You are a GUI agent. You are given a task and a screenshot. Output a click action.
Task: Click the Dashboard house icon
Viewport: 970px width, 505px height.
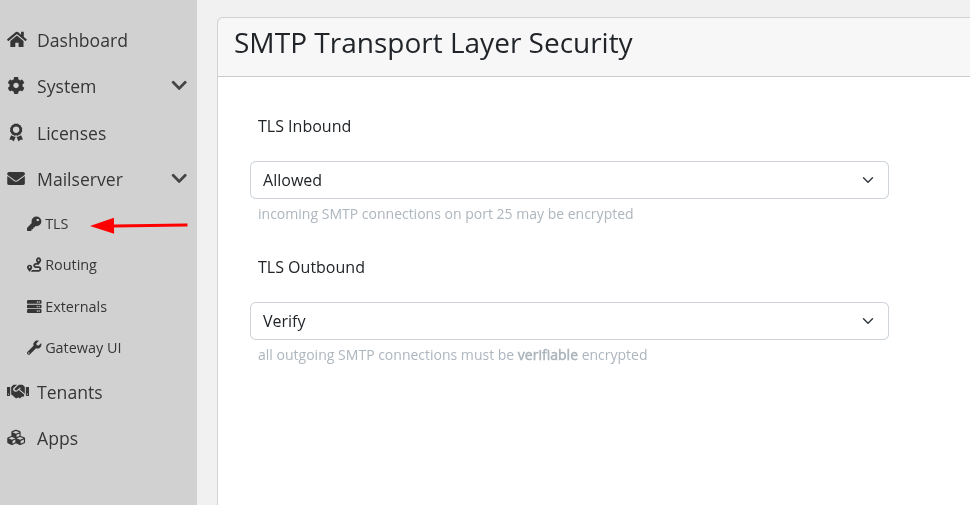point(16,40)
